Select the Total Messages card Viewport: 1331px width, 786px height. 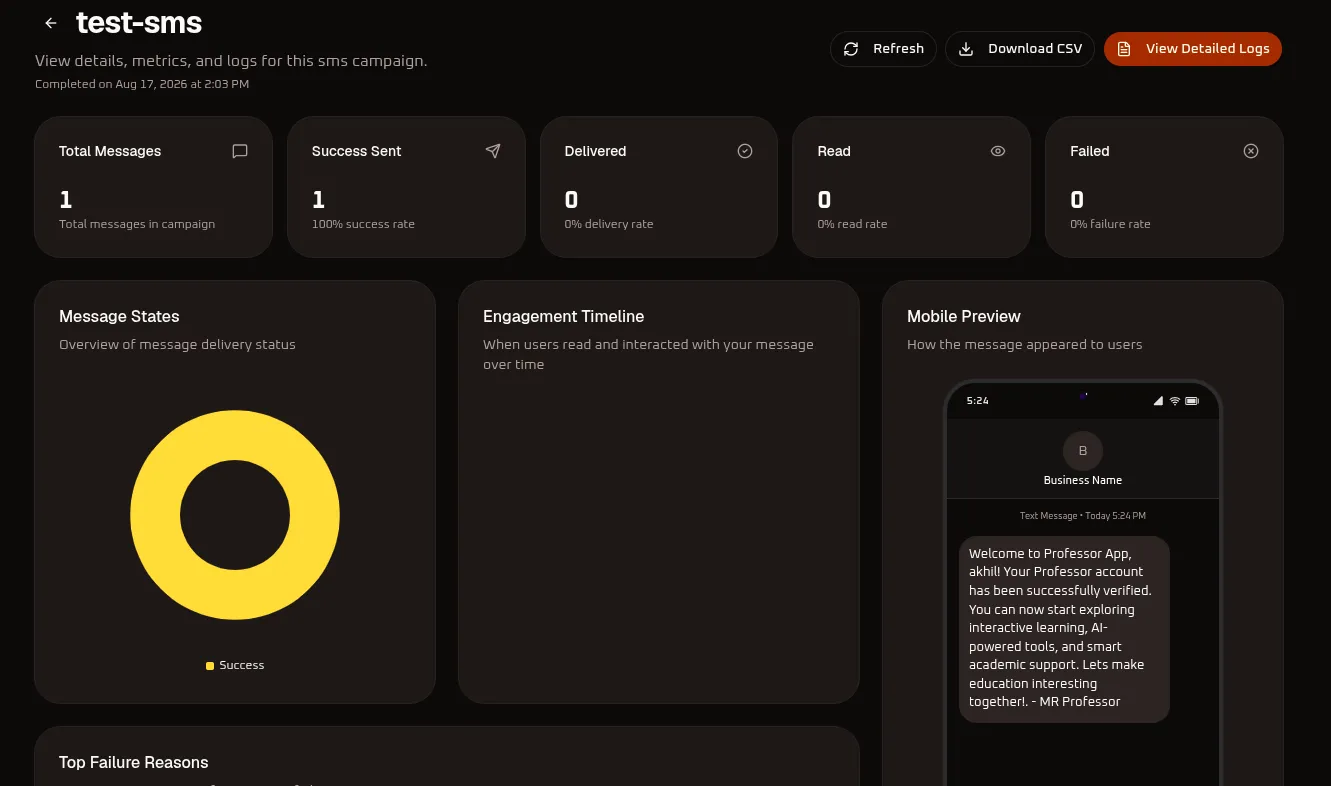point(153,187)
